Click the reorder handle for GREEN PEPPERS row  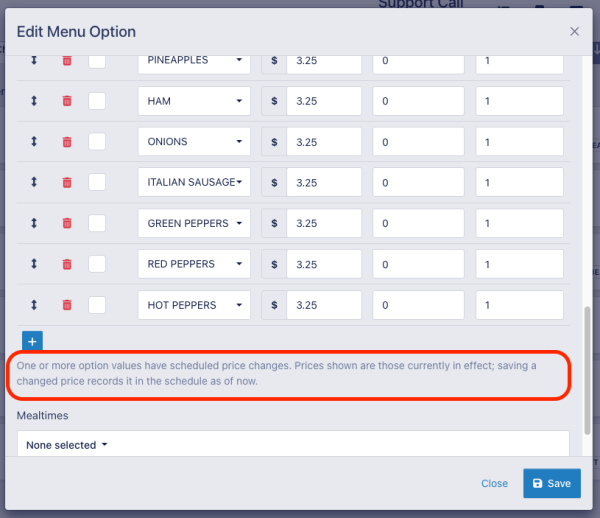(34, 223)
